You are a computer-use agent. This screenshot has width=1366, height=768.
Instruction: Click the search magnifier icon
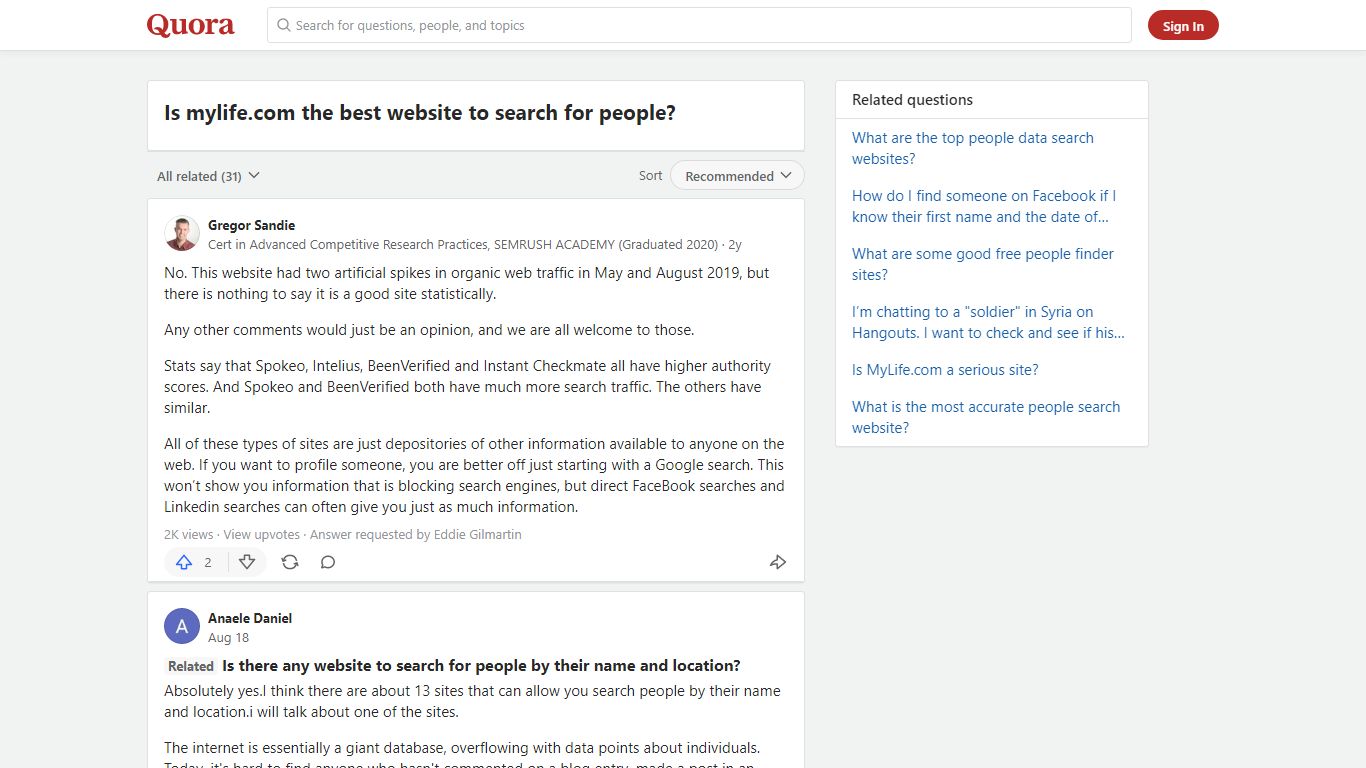click(x=284, y=25)
